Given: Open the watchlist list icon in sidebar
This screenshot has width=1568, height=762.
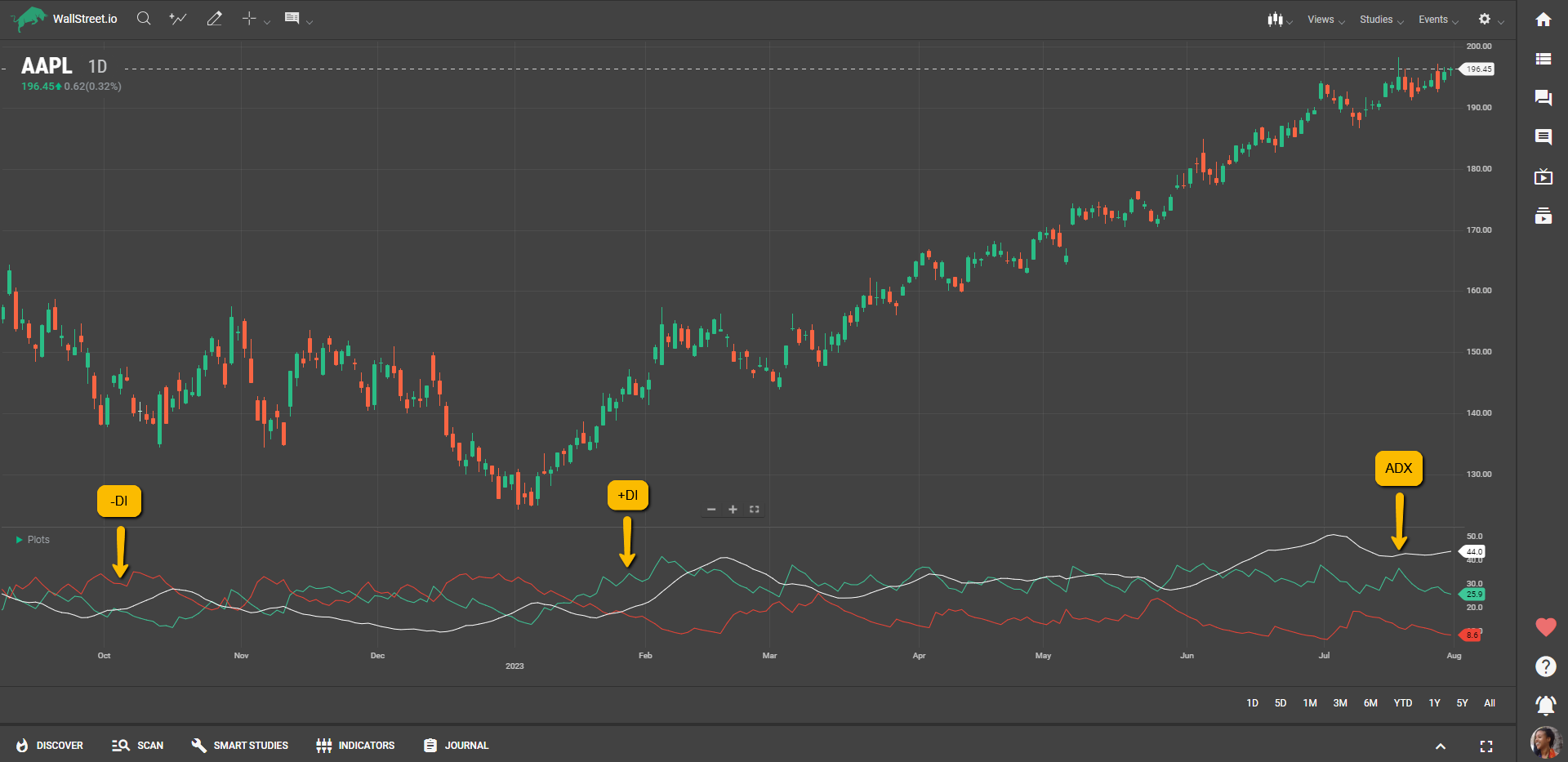Looking at the screenshot, I should [1543, 59].
